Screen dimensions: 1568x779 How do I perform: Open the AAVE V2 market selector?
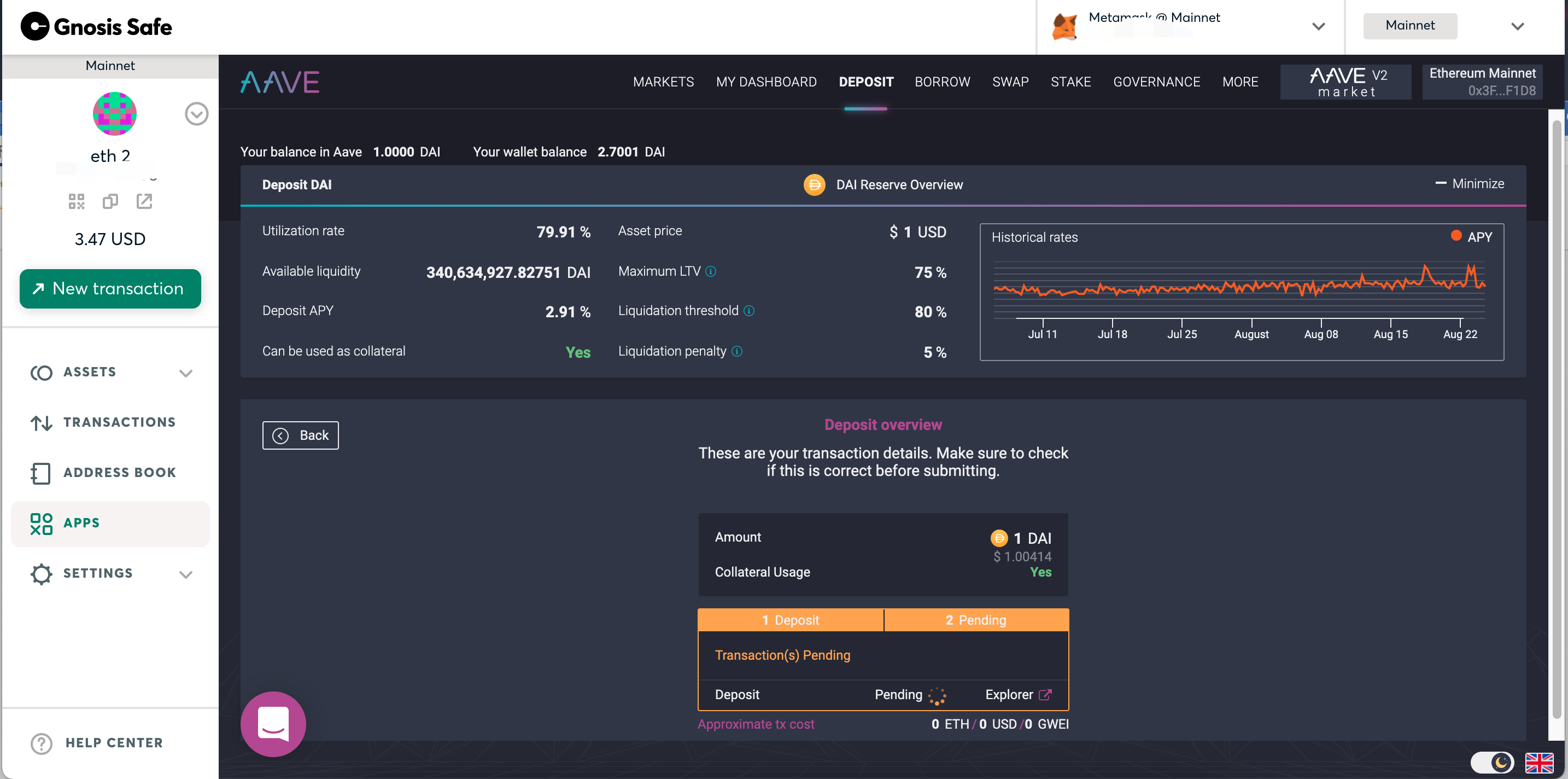1346,82
